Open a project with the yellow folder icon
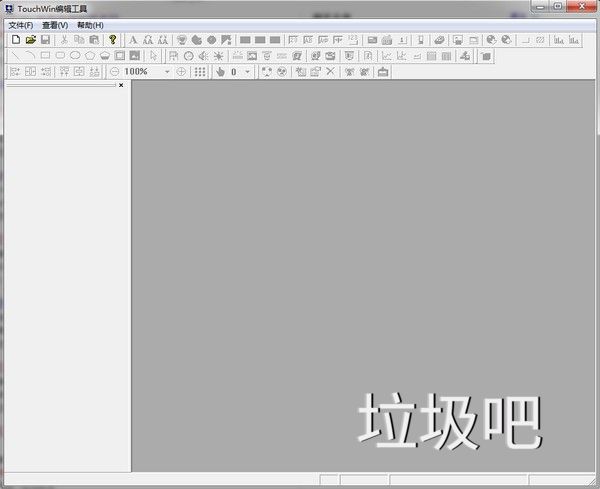This screenshot has height=489, width=600. 31,40
